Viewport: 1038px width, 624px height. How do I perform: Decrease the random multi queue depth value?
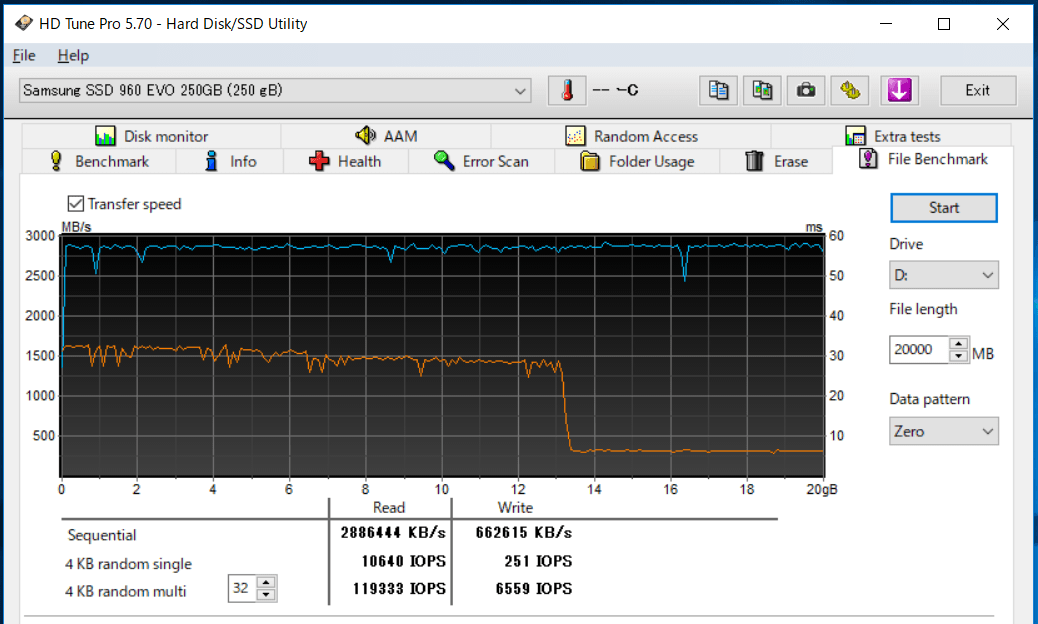click(x=266, y=595)
